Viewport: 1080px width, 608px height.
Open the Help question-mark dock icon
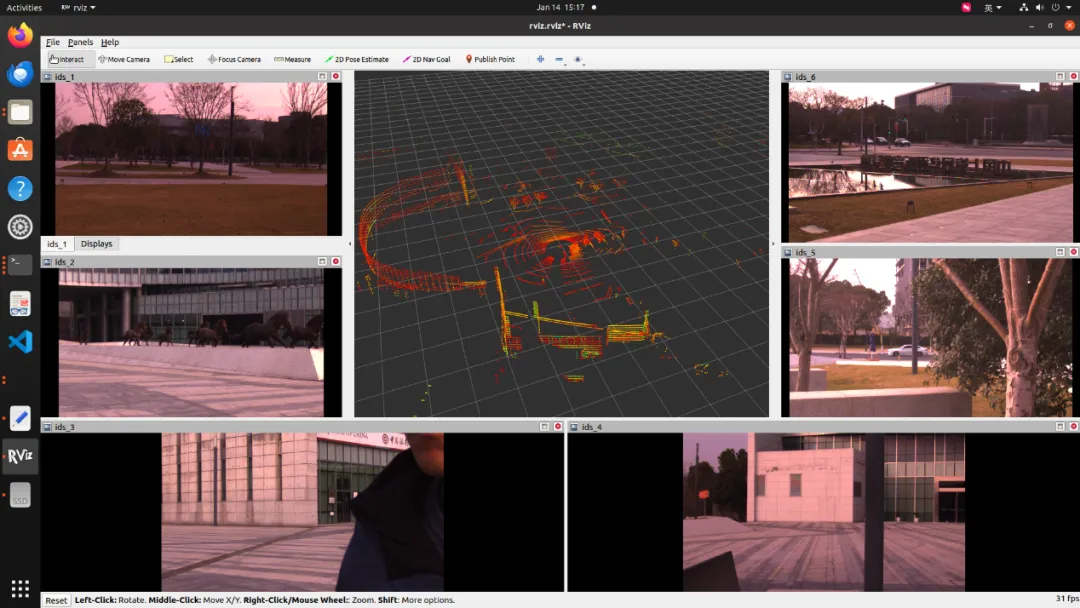coord(20,189)
